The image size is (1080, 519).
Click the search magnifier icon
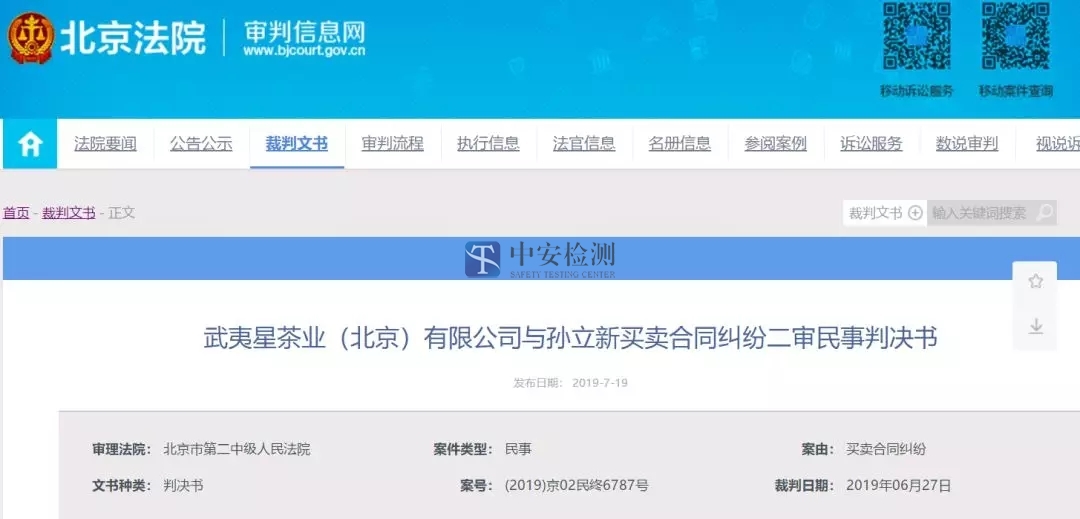coord(1044,212)
